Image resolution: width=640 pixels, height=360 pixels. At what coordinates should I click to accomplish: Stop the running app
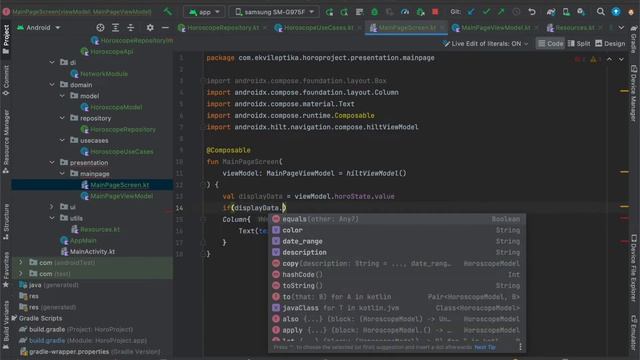[x=435, y=12]
